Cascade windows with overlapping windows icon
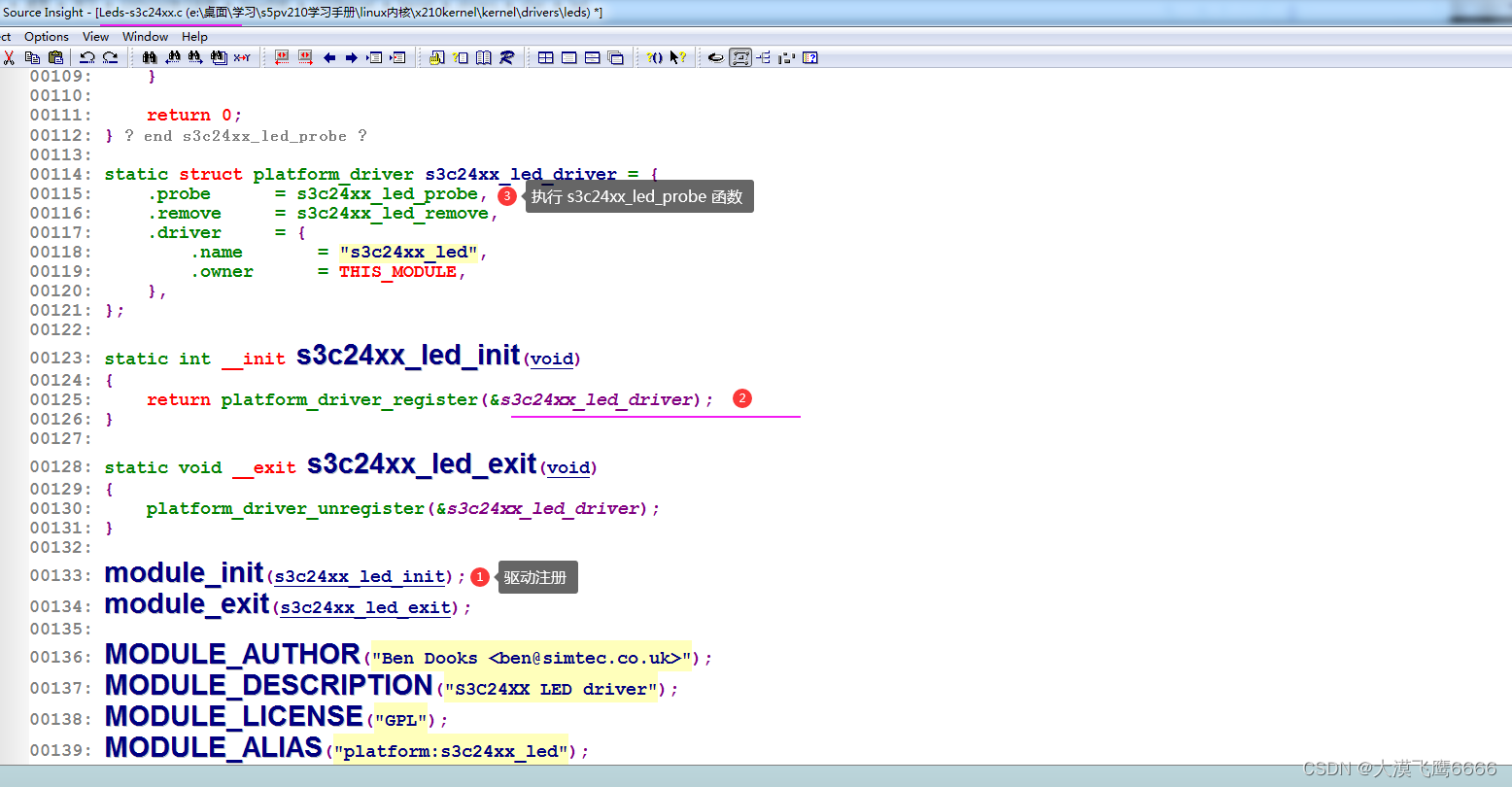The image size is (1512, 787). (x=616, y=57)
